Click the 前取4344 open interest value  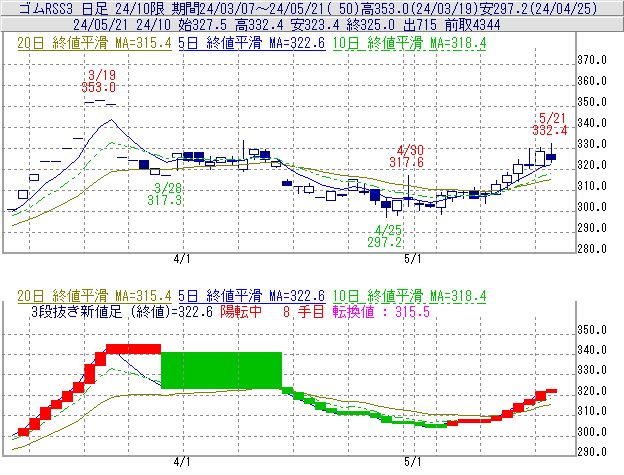[x=473, y=25]
